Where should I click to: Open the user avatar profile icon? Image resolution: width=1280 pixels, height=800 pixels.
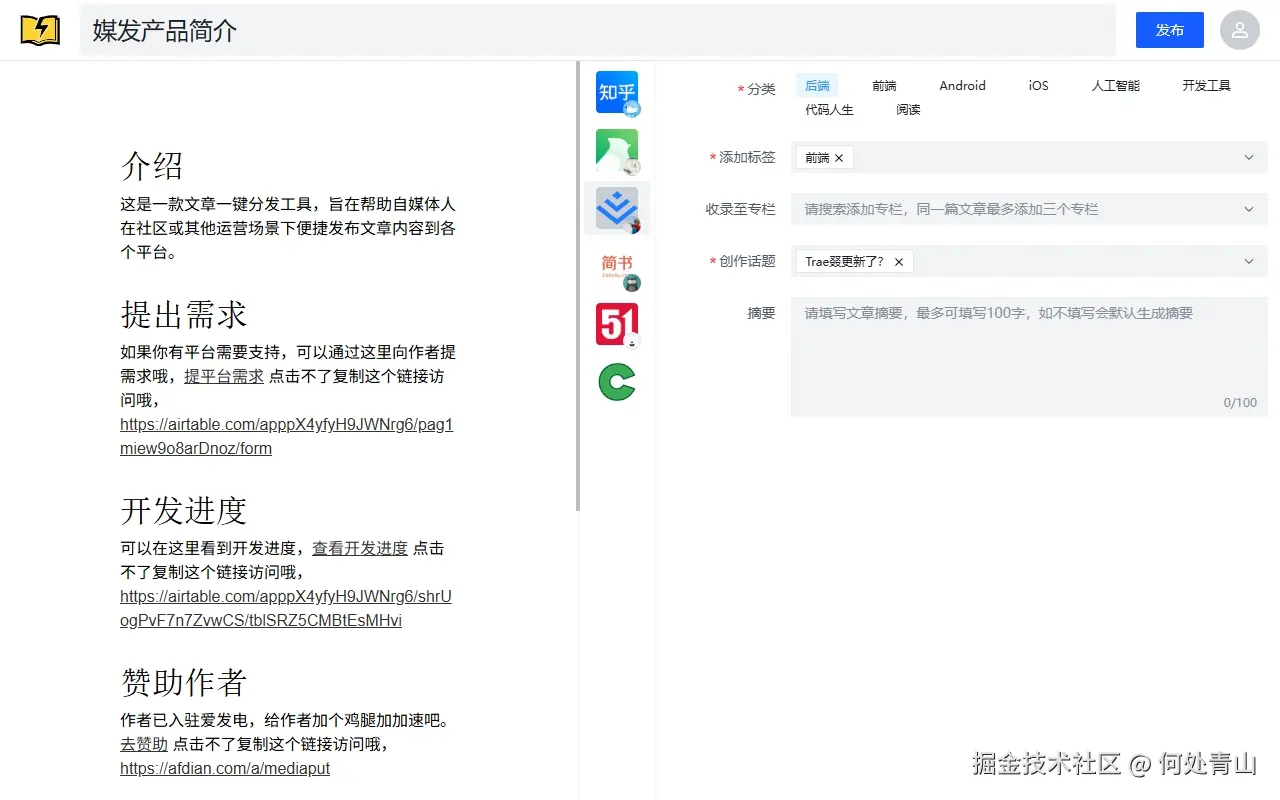click(x=1239, y=29)
